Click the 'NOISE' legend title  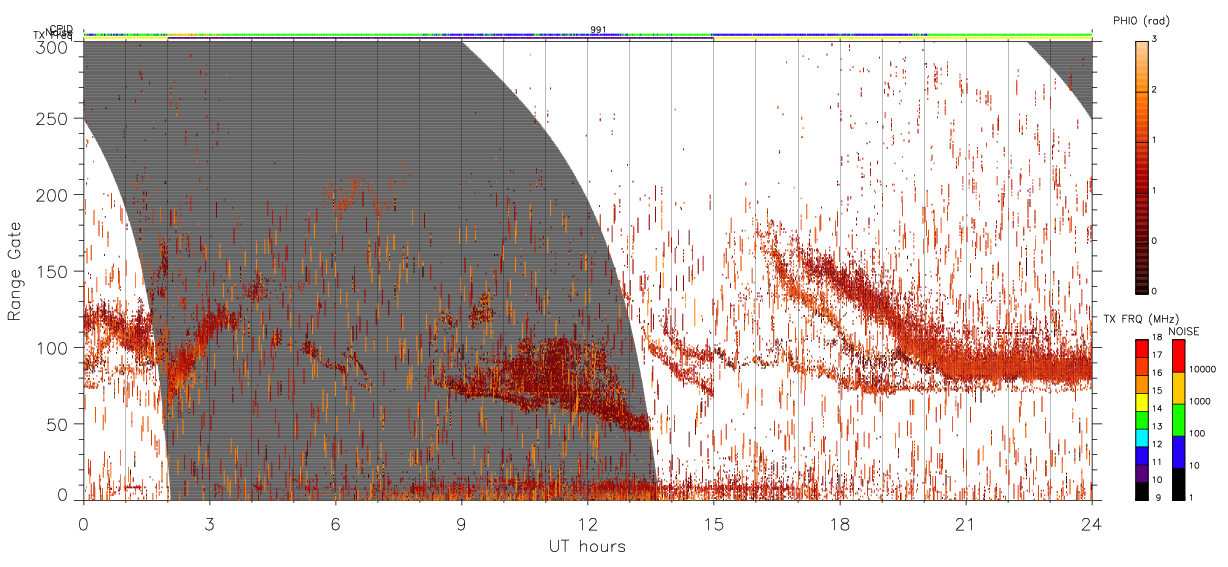(x=1184, y=331)
